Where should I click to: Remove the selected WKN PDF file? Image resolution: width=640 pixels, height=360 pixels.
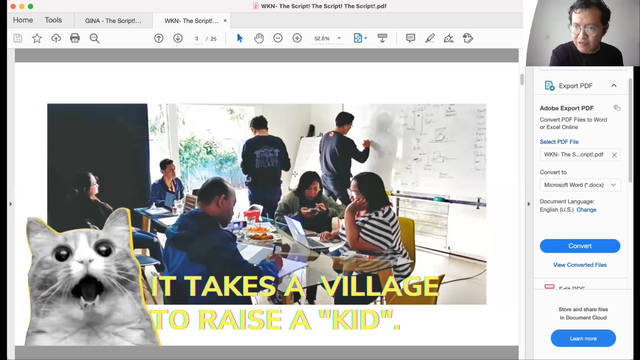point(614,155)
